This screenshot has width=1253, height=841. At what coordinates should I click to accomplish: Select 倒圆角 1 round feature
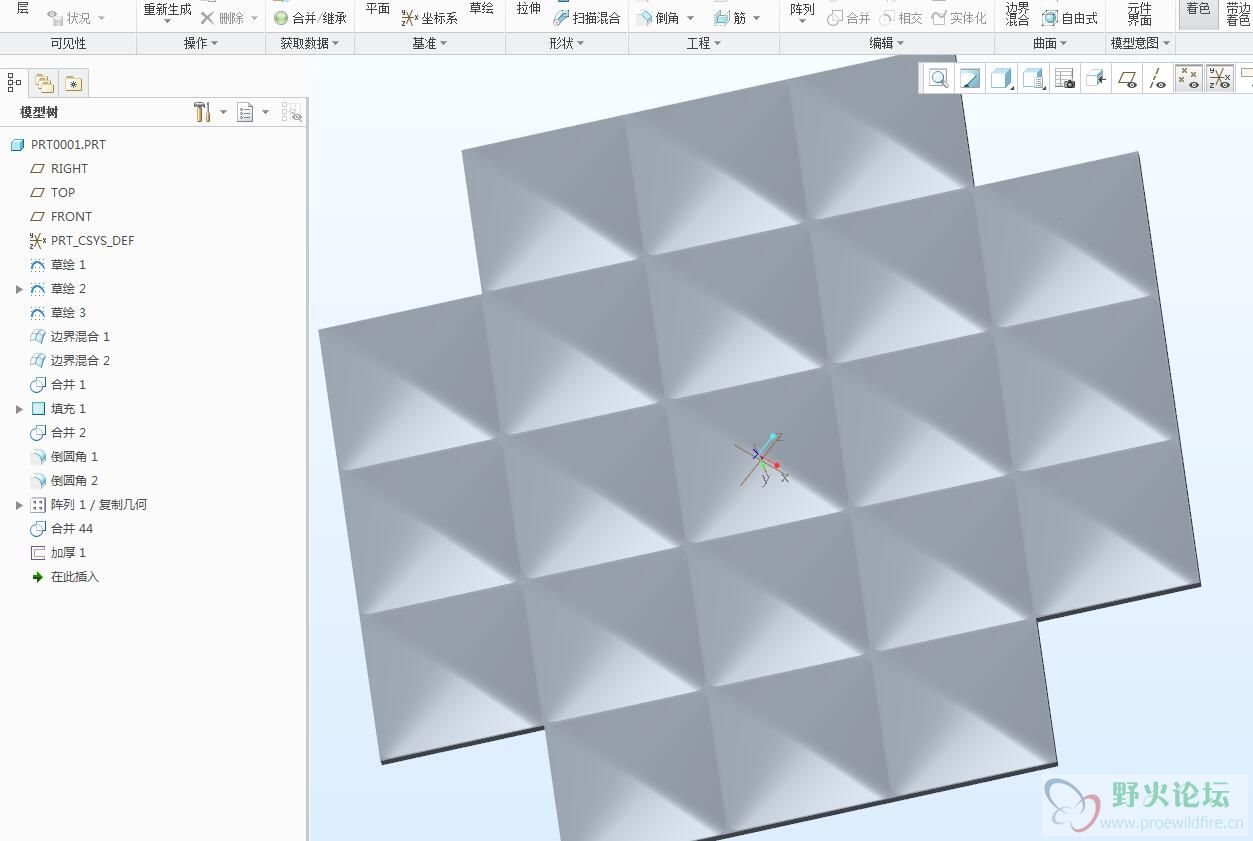tap(64, 457)
